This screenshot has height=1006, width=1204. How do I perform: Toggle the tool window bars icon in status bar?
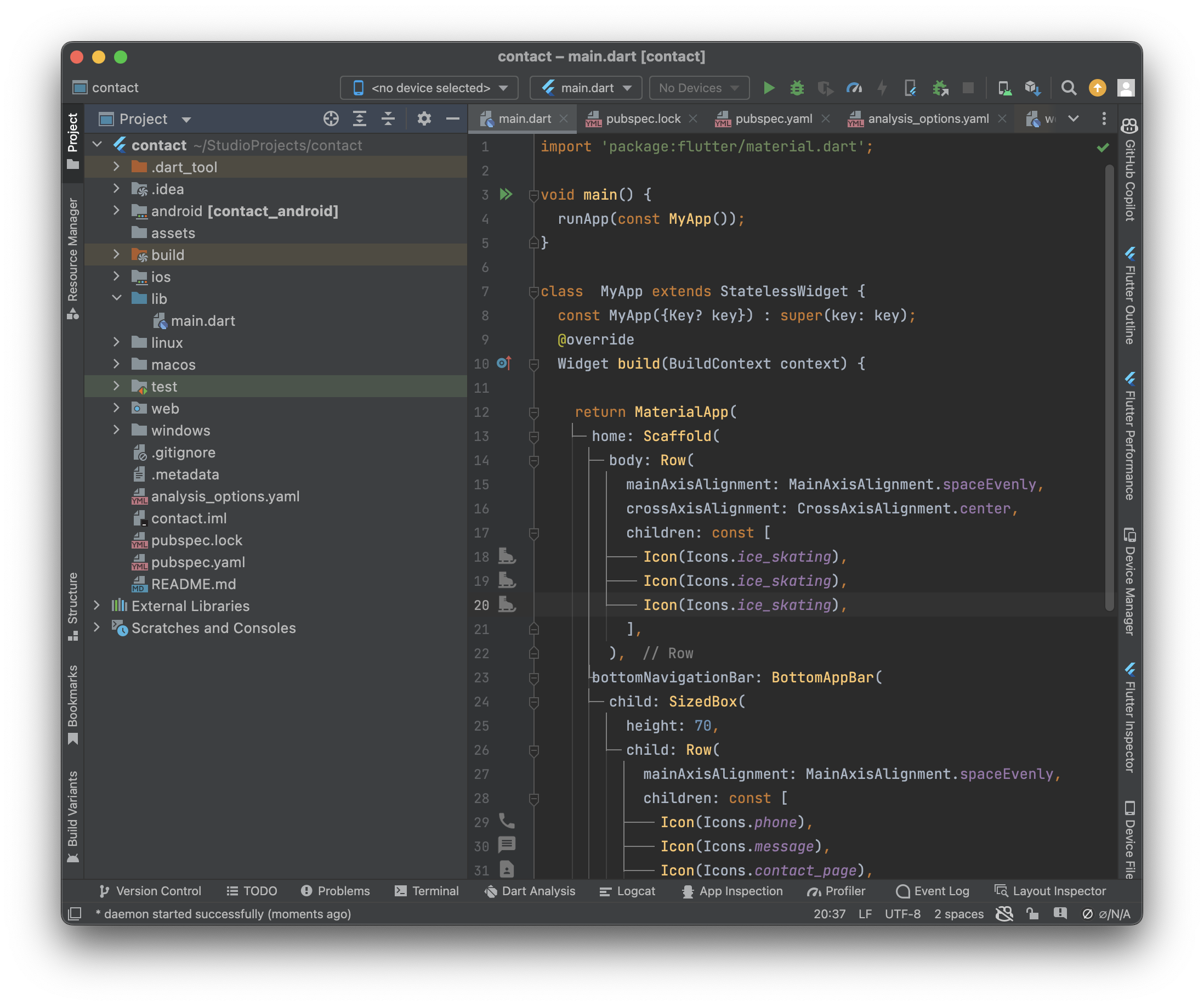click(75, 914)
